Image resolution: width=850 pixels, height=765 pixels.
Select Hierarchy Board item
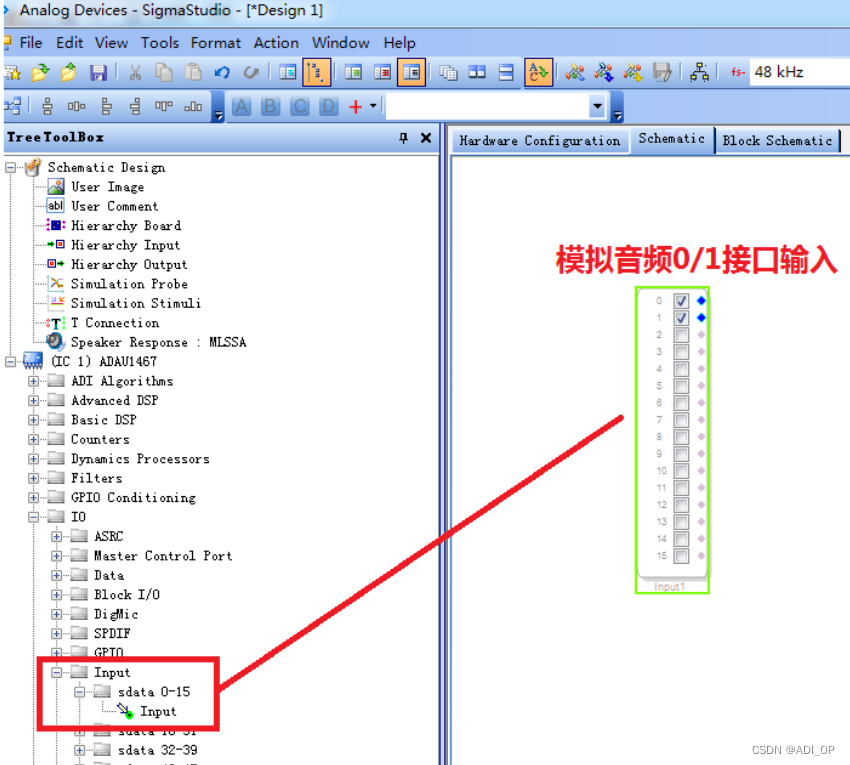(x=126, y=226)
